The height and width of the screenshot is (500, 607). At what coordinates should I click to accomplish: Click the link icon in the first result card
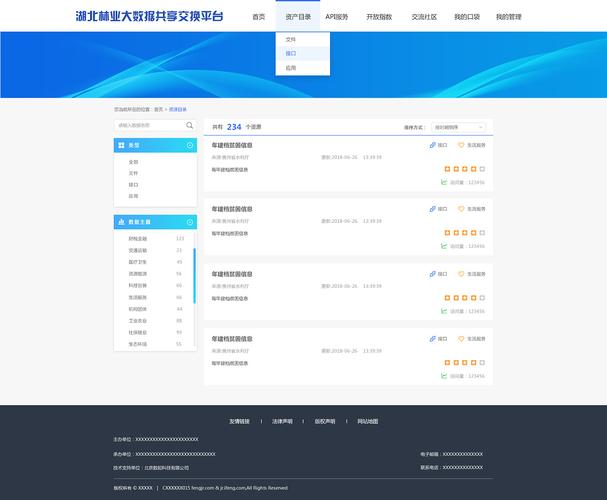[432, 145]
